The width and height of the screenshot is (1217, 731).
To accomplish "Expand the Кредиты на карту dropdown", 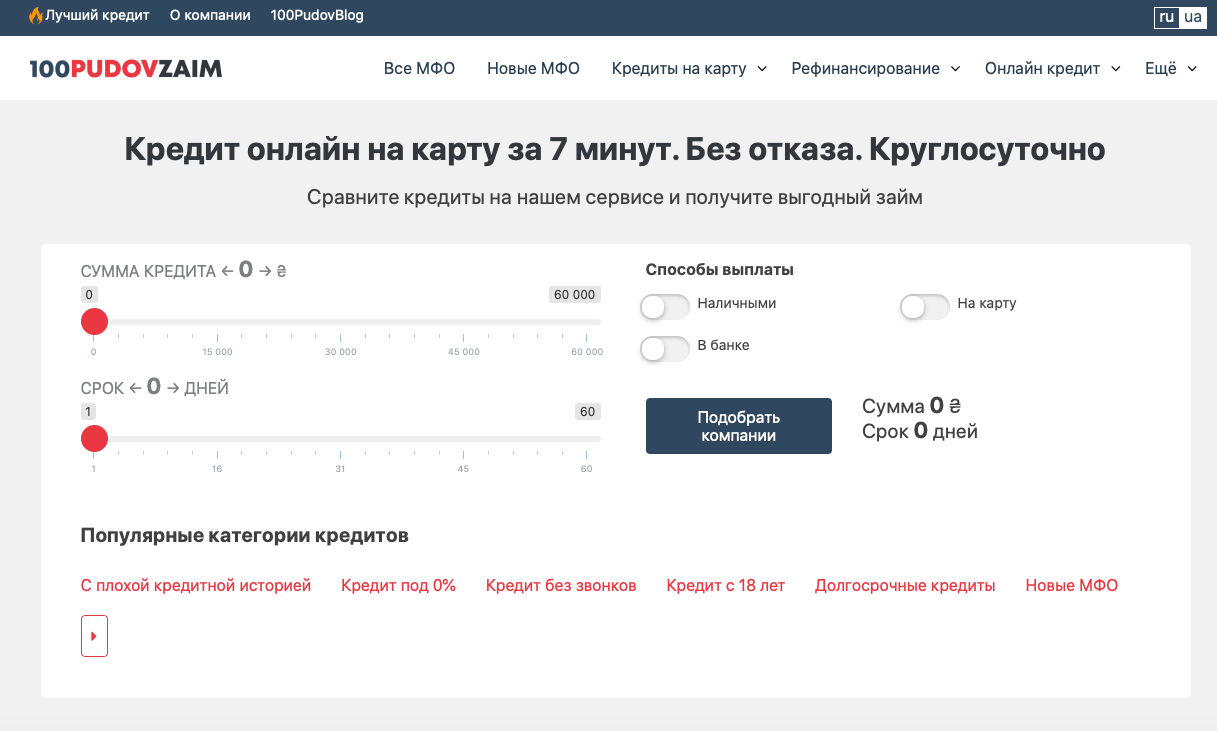I will click(x=689, y=69).
